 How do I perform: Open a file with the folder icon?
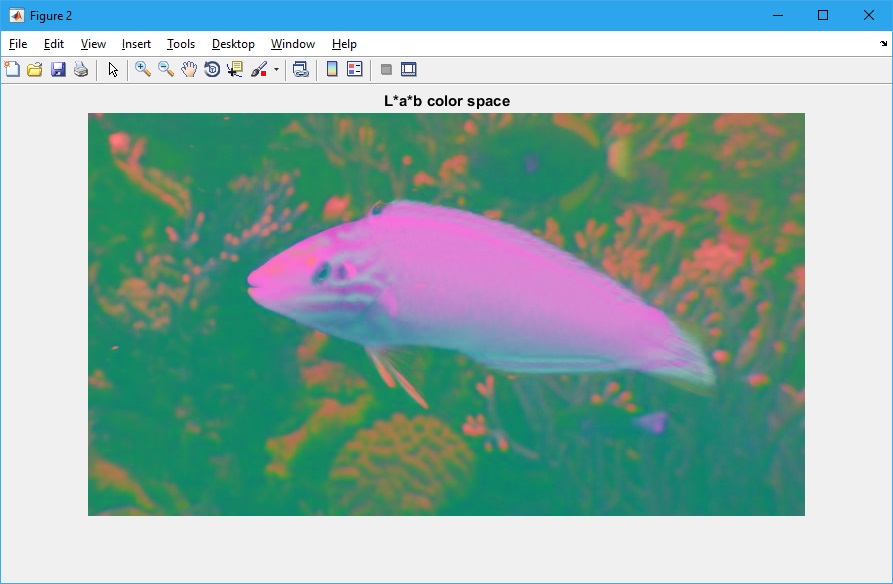click(x=35, y=69)
